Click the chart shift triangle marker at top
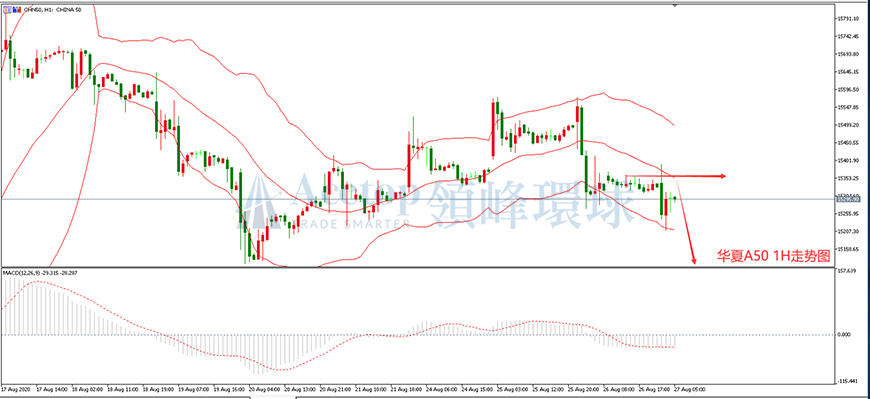Image resolution: width=870 pixels, height=399 pixels. tap(675, 6)
